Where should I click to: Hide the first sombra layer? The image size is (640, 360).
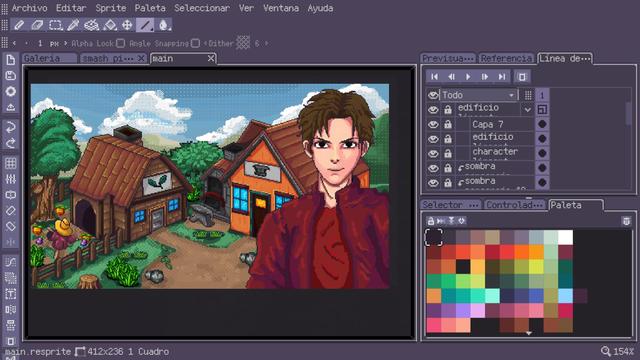point(433,168)
